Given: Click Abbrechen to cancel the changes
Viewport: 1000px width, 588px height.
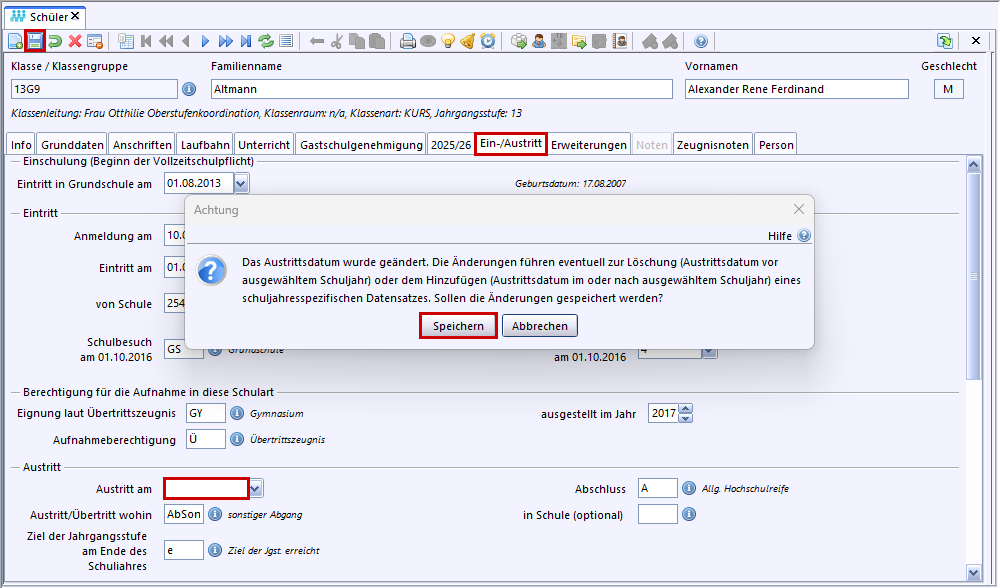Looking at the screenshot, I should (540, 326).
